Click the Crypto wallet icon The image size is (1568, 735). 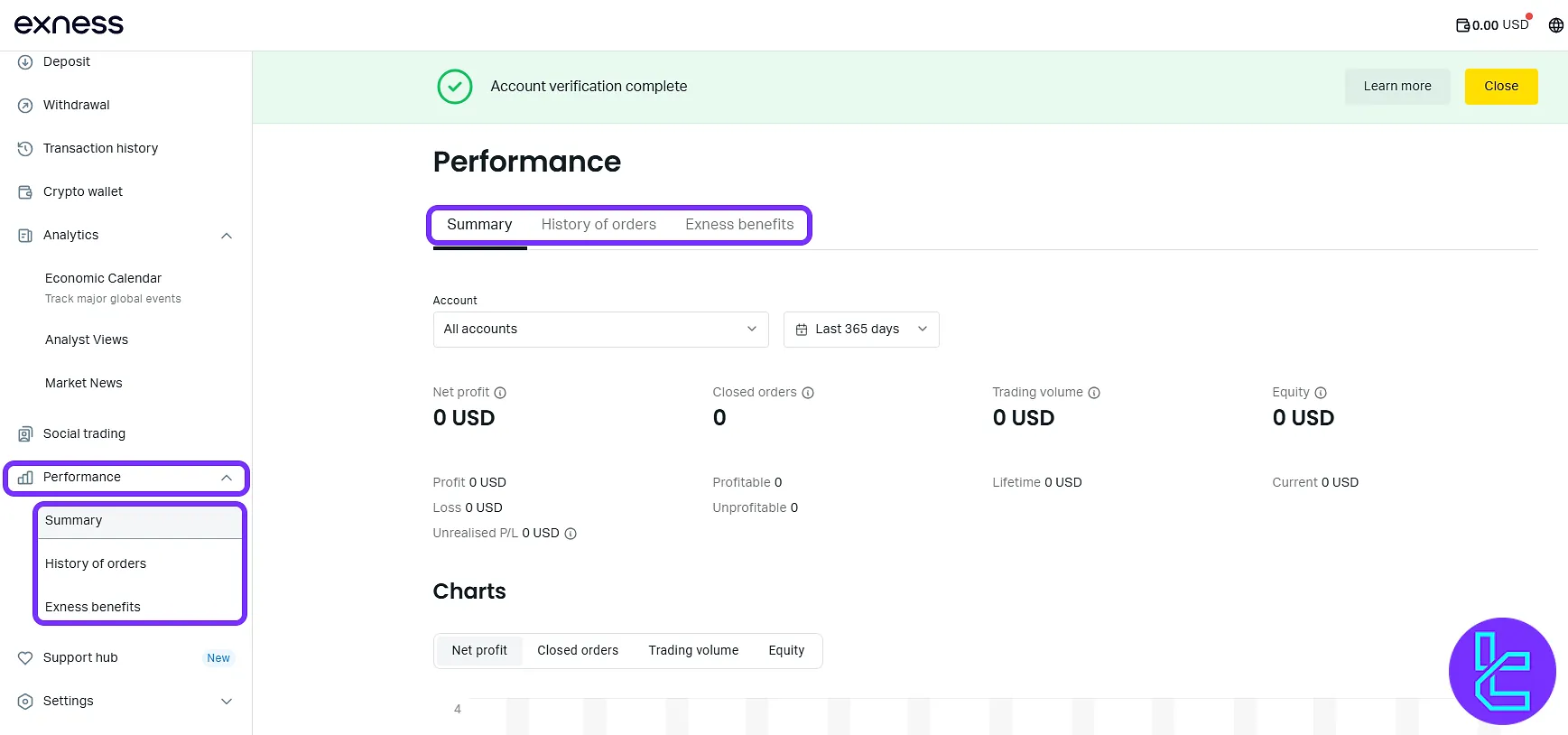(25, 191)
